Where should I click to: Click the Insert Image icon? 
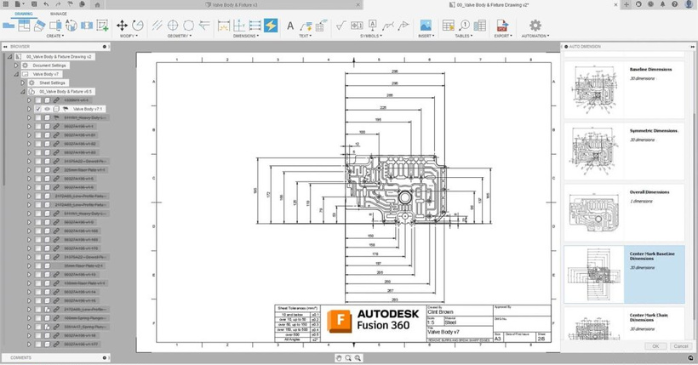(426, 25)
